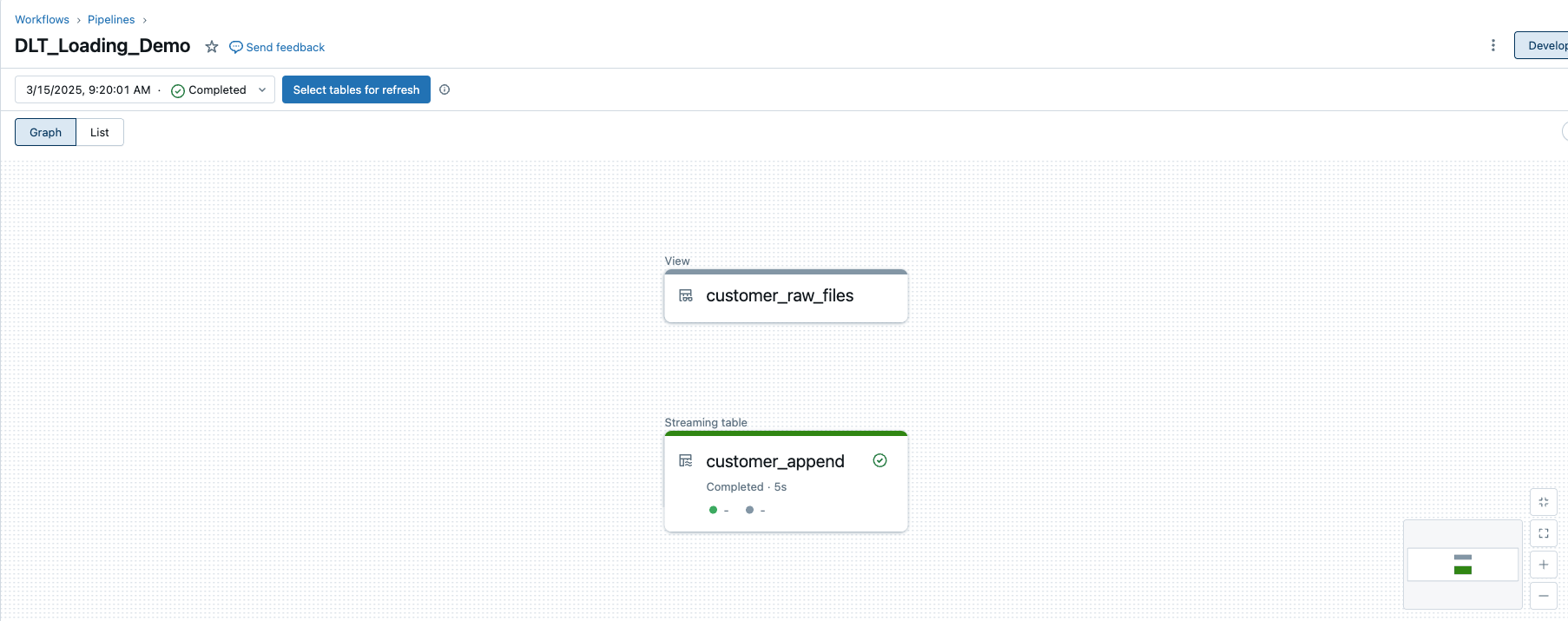This screenshot has width=1568, height=621.
Task: Switch to the List view
Action: pyautogui.click(x=100, y=132)
